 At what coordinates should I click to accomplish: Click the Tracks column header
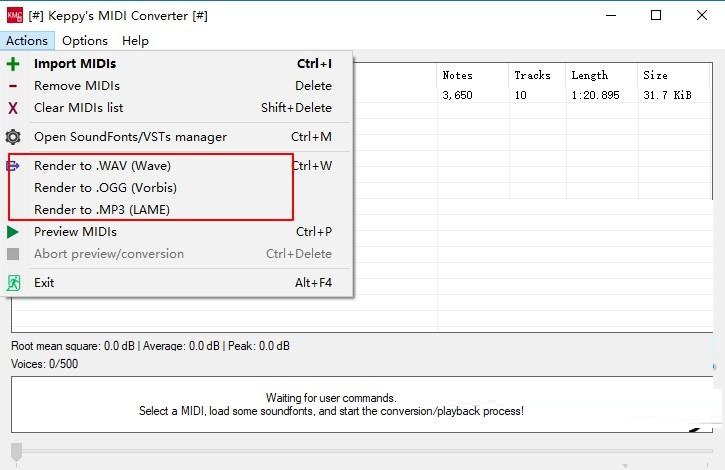[x=538, y=75]
